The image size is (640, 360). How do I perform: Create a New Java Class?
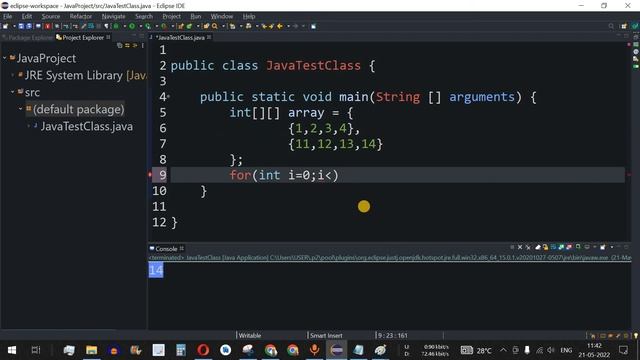(189, 26)
